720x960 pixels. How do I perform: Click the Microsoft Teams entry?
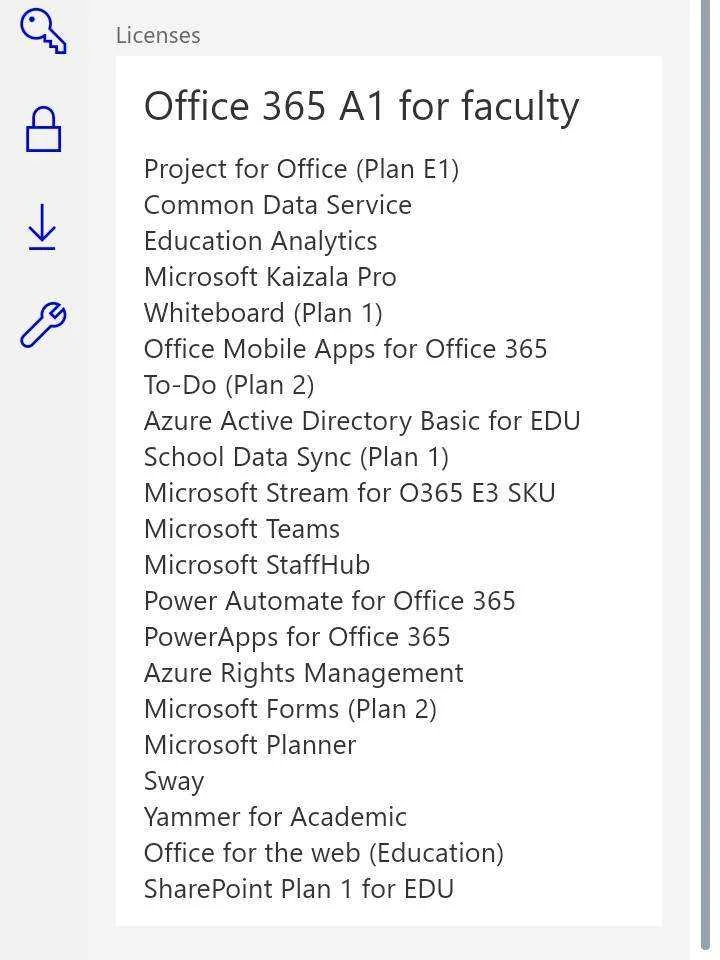pos(242,530)
